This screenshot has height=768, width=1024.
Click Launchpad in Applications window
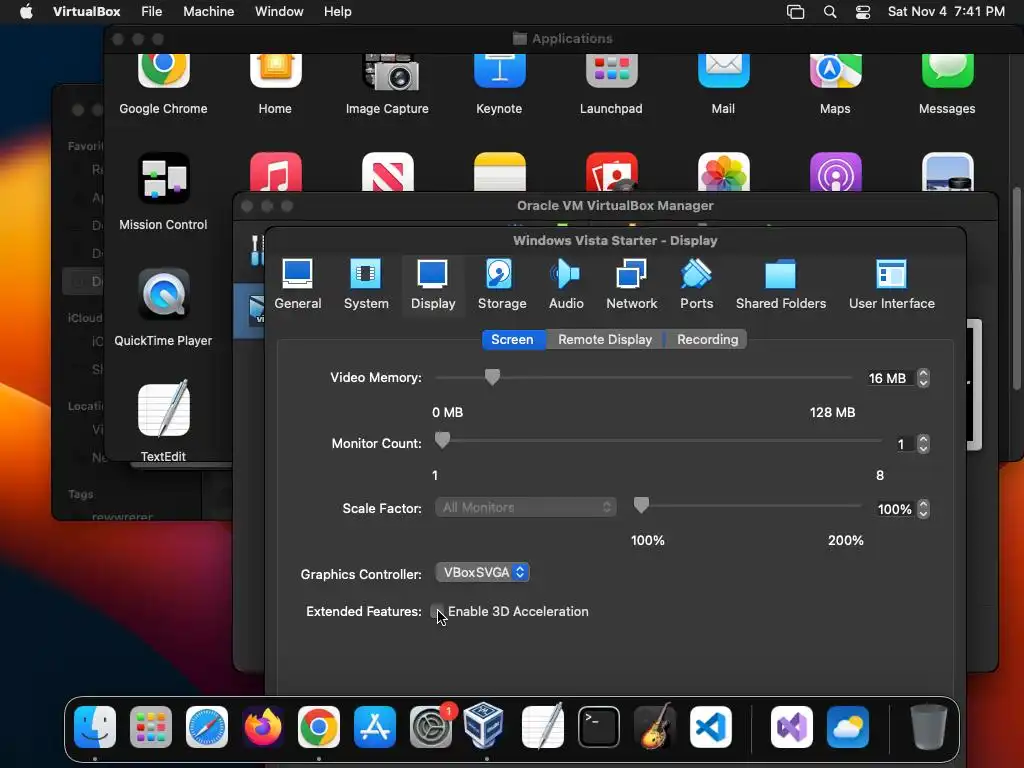(611, 85)
